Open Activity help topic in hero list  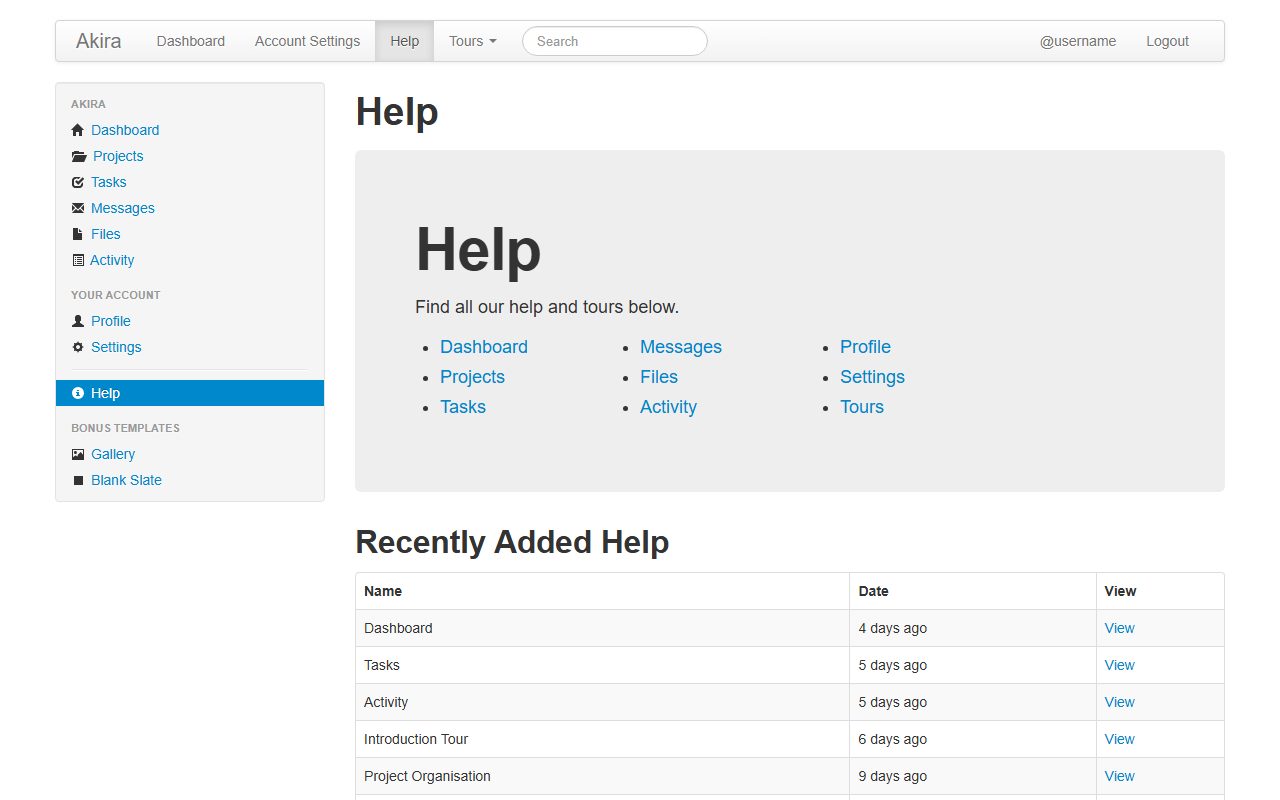pyautogui.click(x=668, y=407)
